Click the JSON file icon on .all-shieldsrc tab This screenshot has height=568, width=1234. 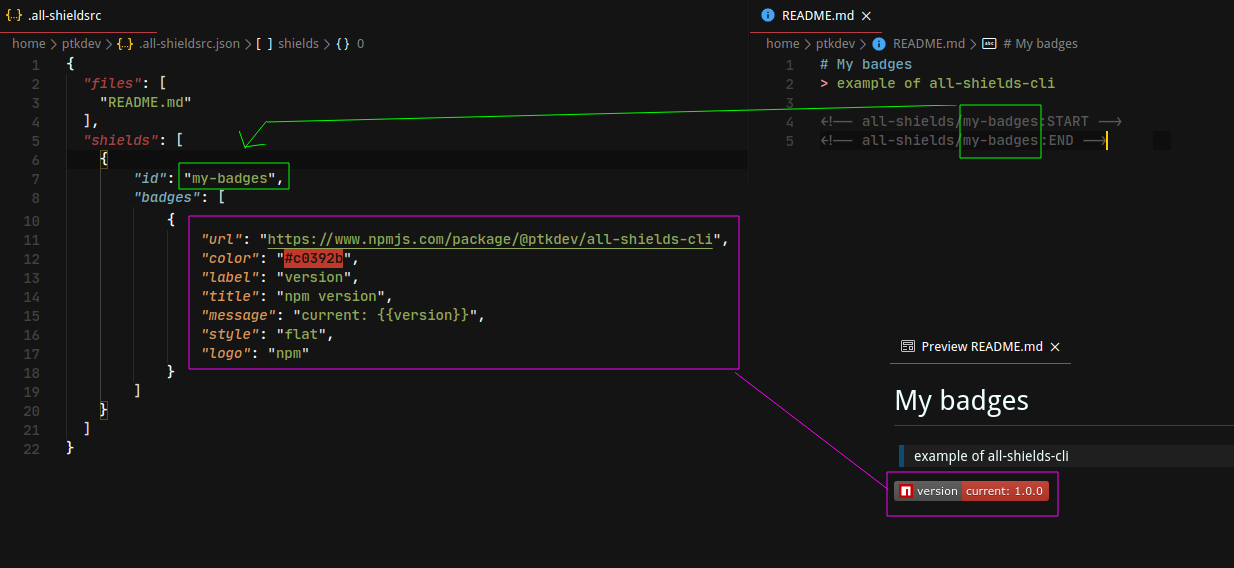coord(14,16)
